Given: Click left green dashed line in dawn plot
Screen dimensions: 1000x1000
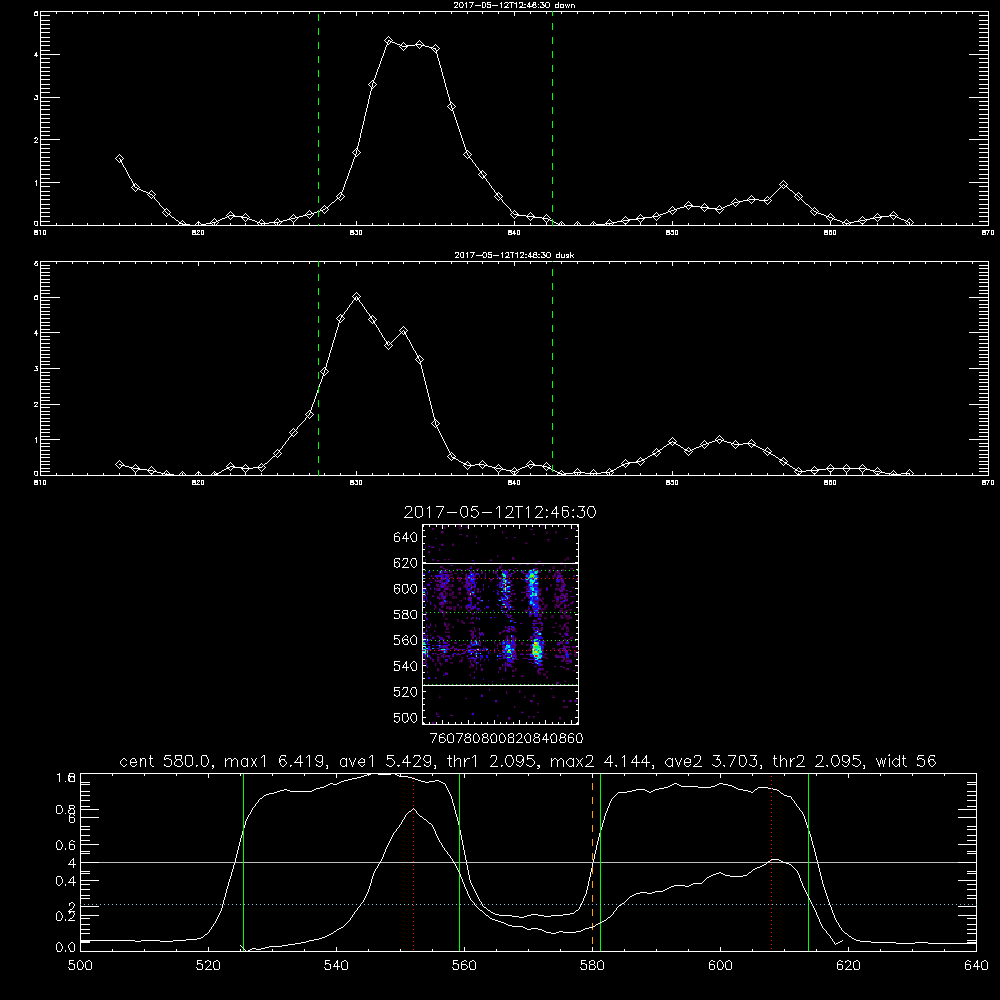Looking at the screenshot, I should (x=318, y=118).
